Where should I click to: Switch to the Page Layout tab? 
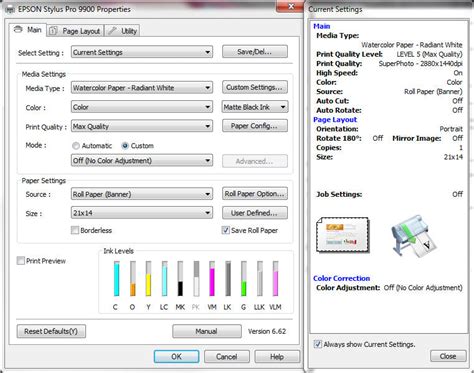pyautogui.click(x=75, y=31)
